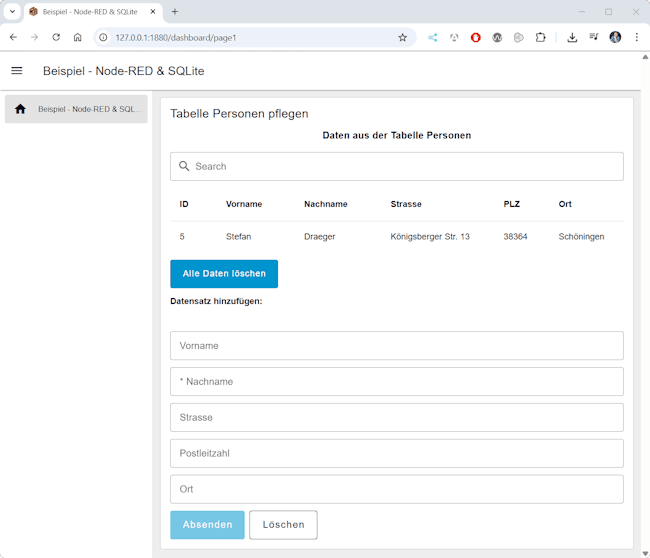650x558 pixels.
Task: Open a new browser tab with plus
Action: click(x=175, y=12)
